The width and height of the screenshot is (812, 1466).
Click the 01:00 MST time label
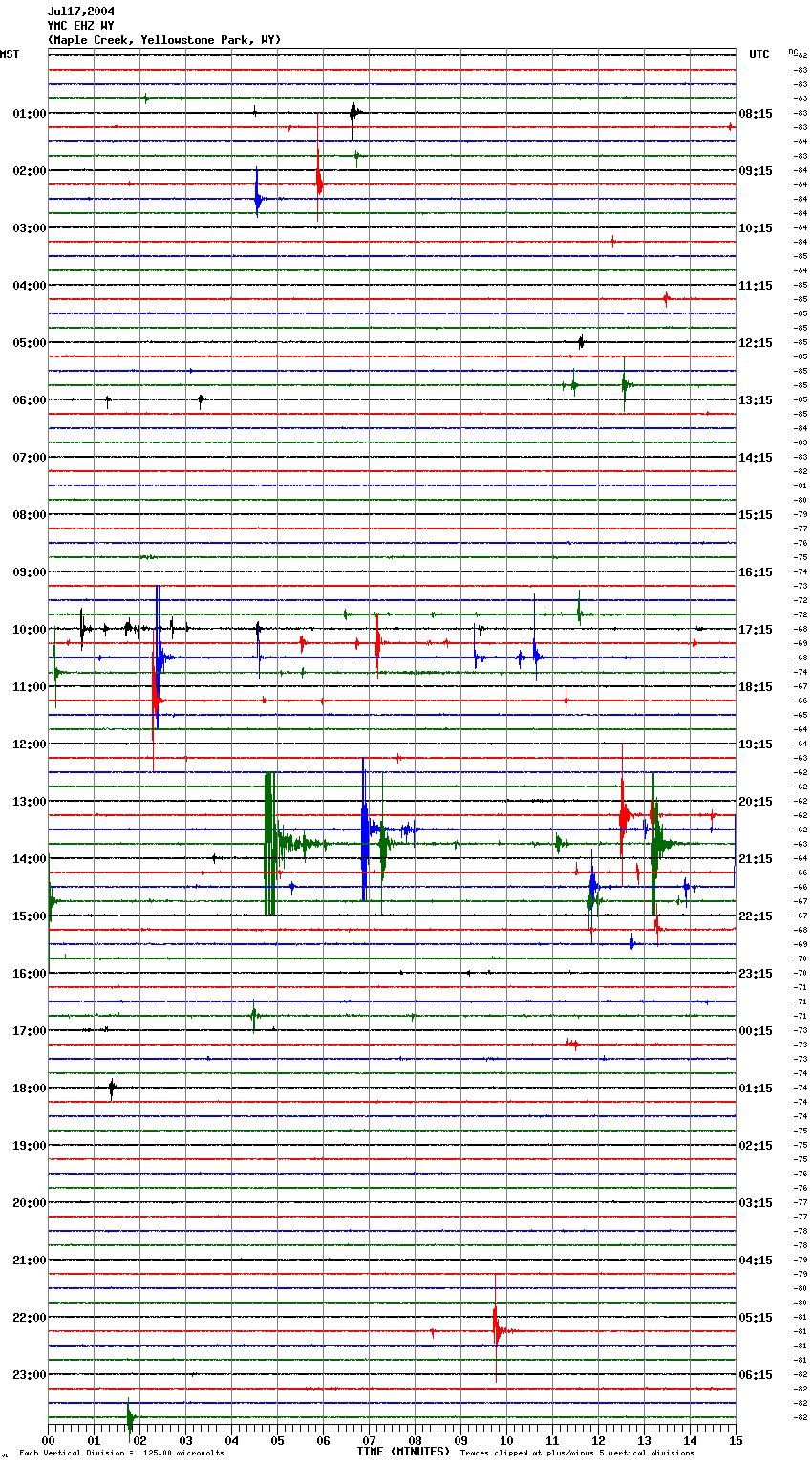pyautogui.click(x=30, y=114)
